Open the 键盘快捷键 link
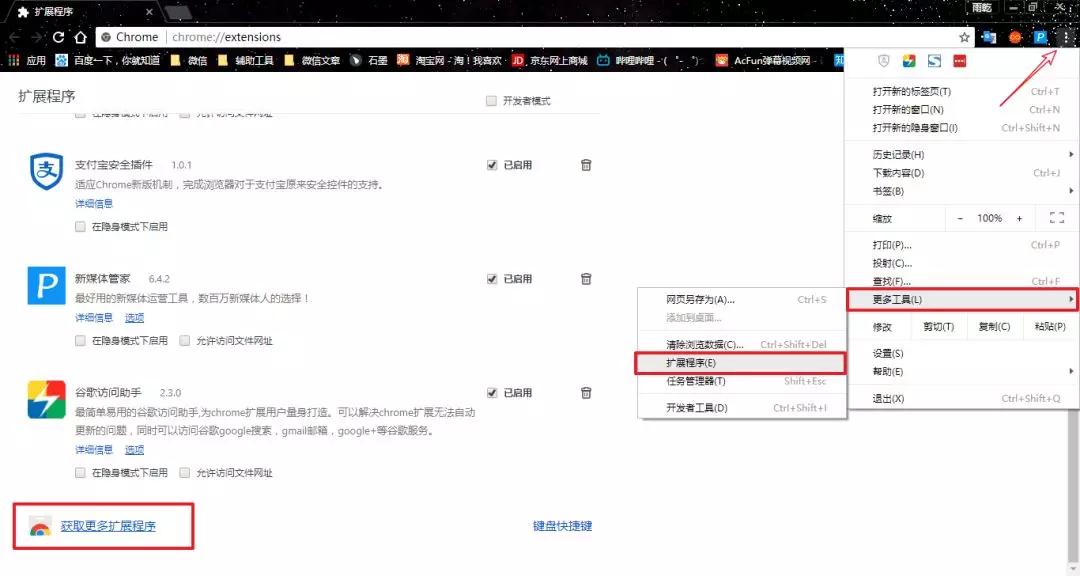This screenshot has width=1080, height=576. point(562,526)
